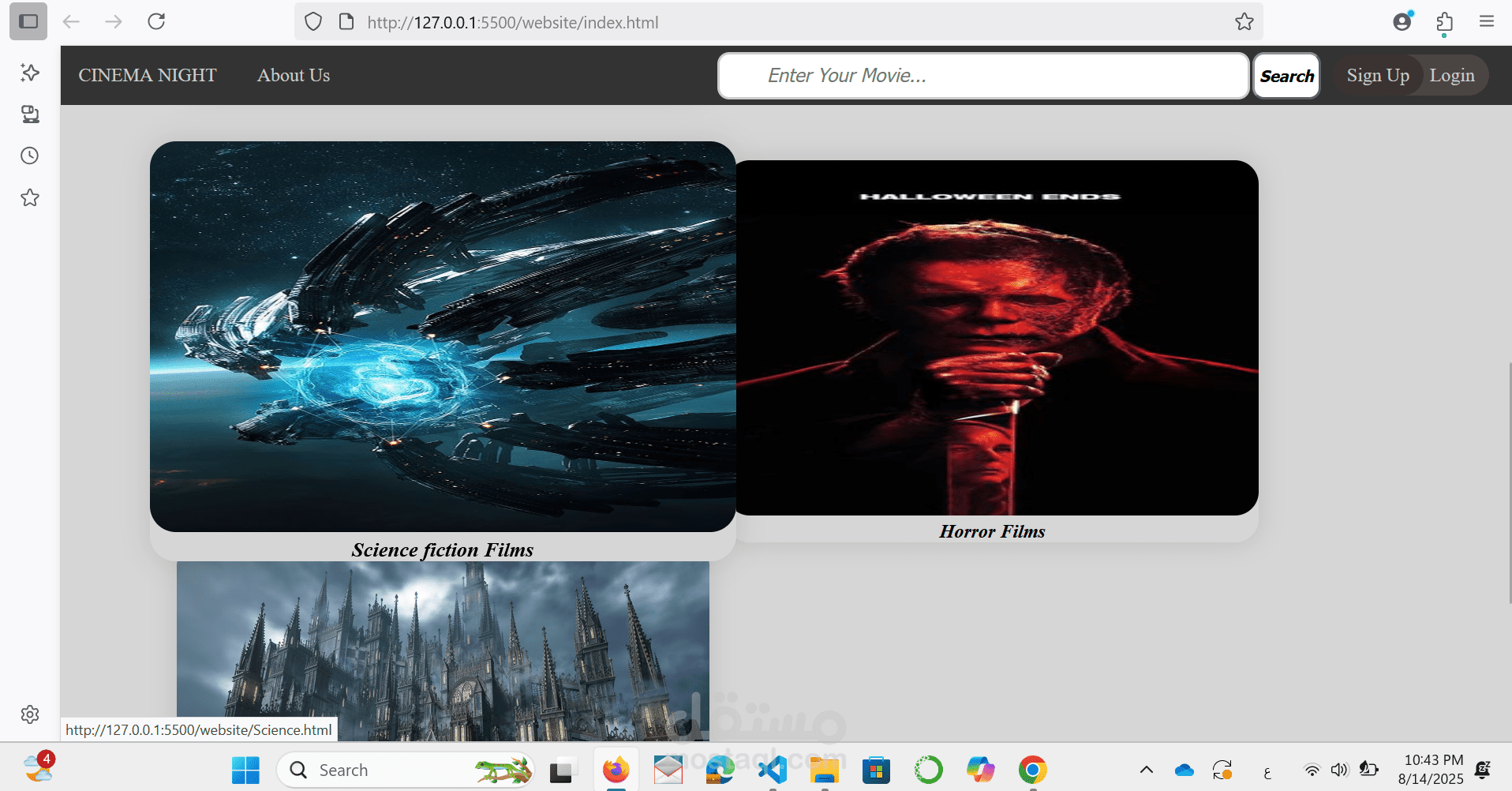Screen dimensions: 1512x791
Task: Click the page vertical scrollbar
Action: [x=1510, y=483]
